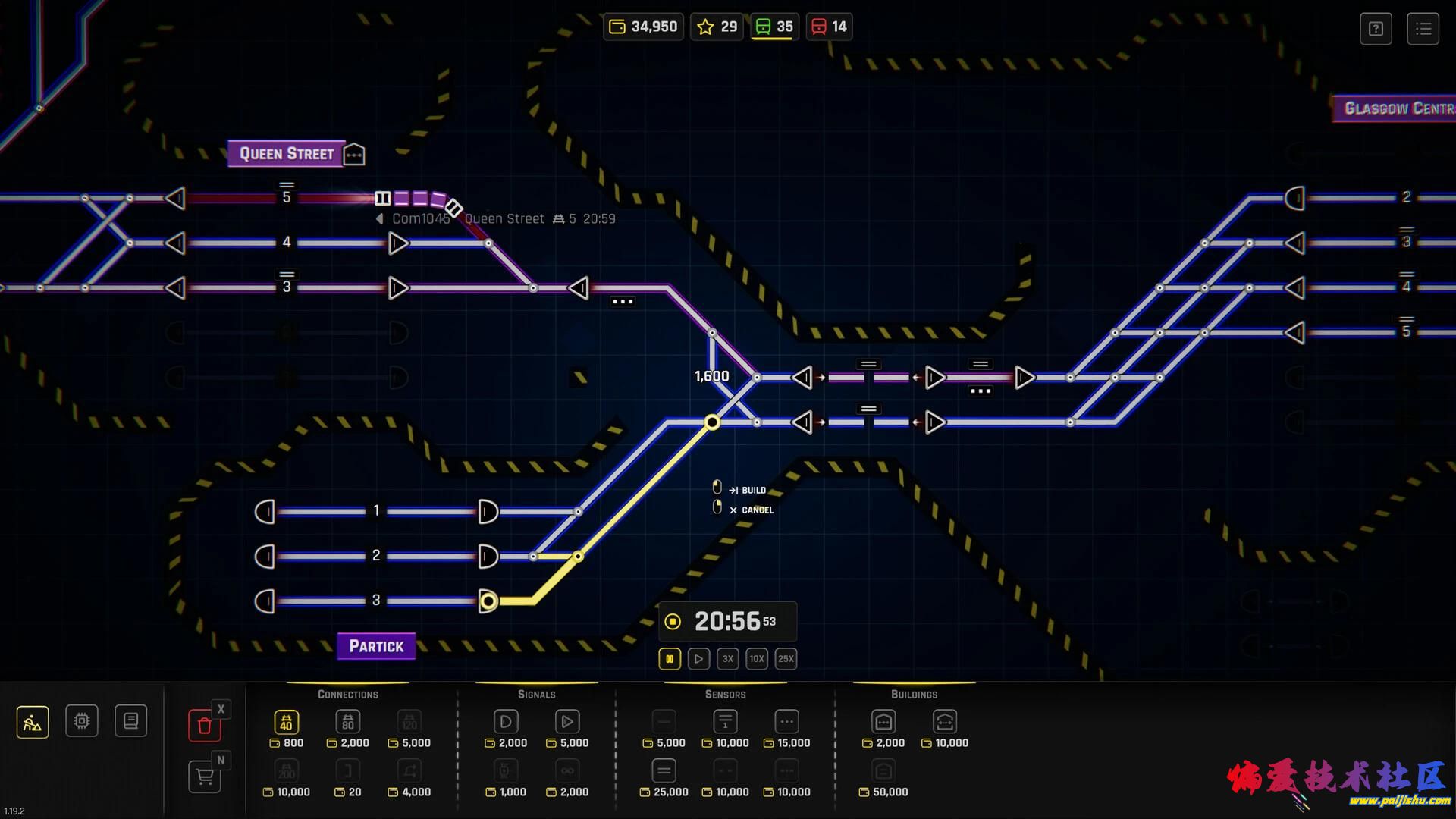Open the list menu at top right
The image size is (1456, 819).
coord(1423,29)
